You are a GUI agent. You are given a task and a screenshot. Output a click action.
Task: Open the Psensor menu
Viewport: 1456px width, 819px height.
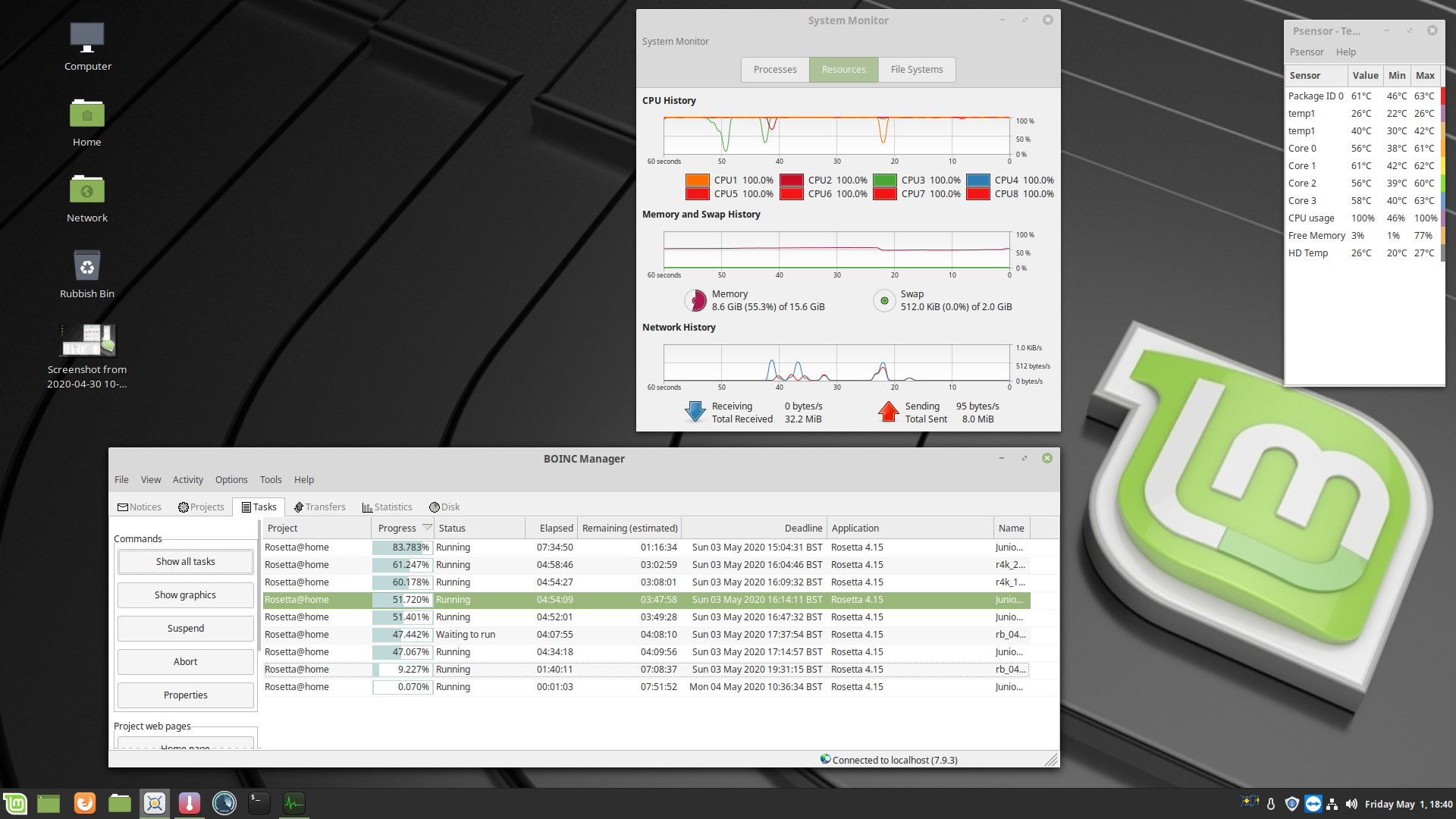click(x=1307, y=52)
